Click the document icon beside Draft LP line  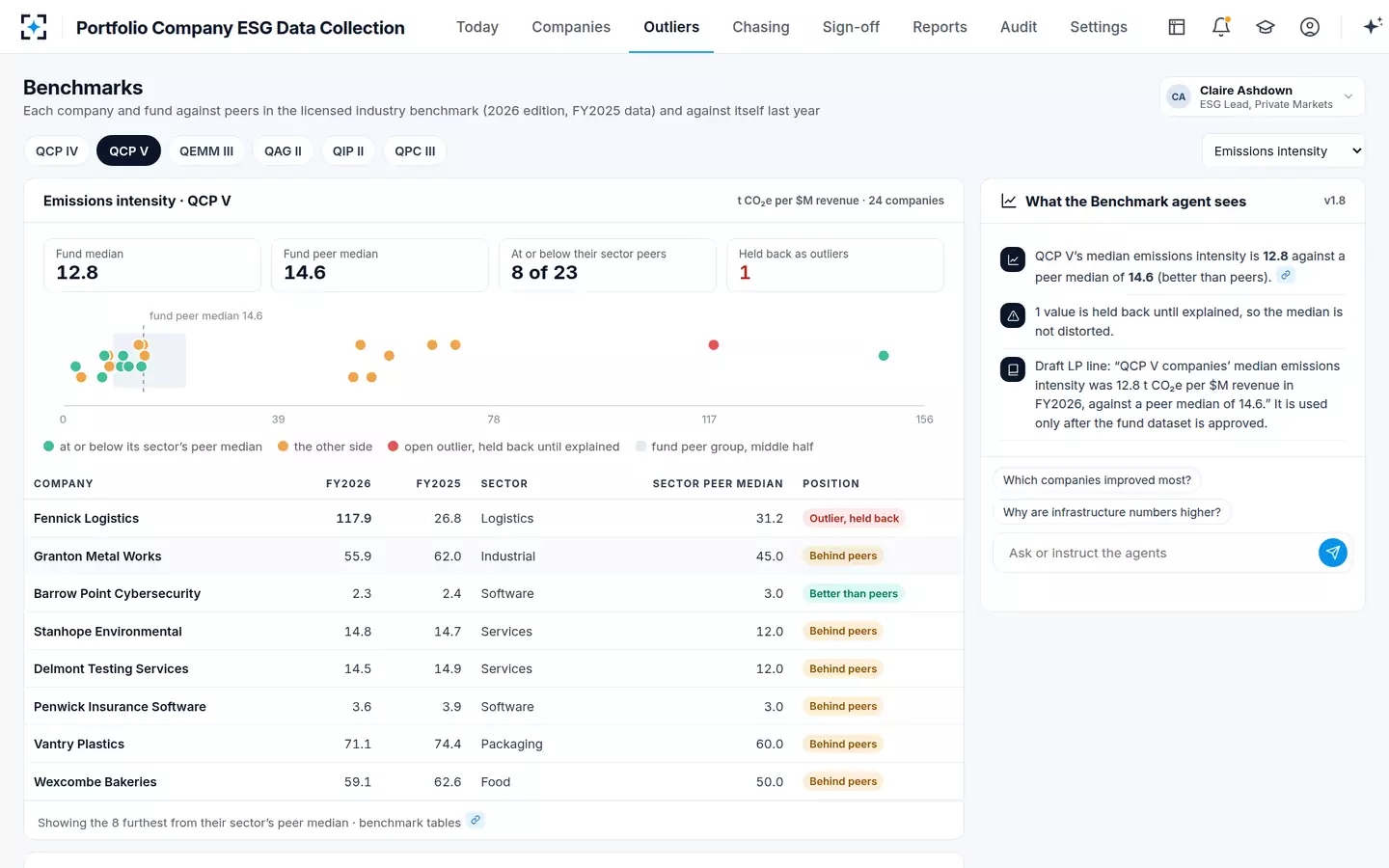[x=1013, y=369]
